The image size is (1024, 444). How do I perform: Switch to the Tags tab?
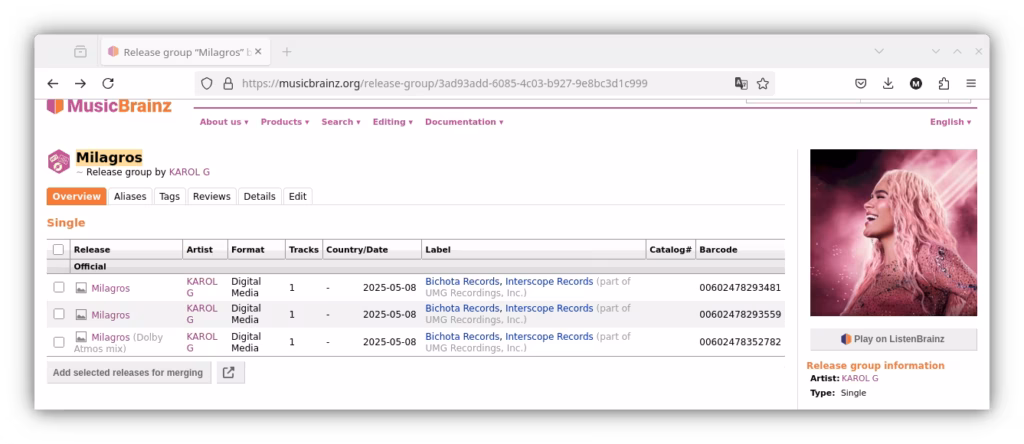(169, 197)
